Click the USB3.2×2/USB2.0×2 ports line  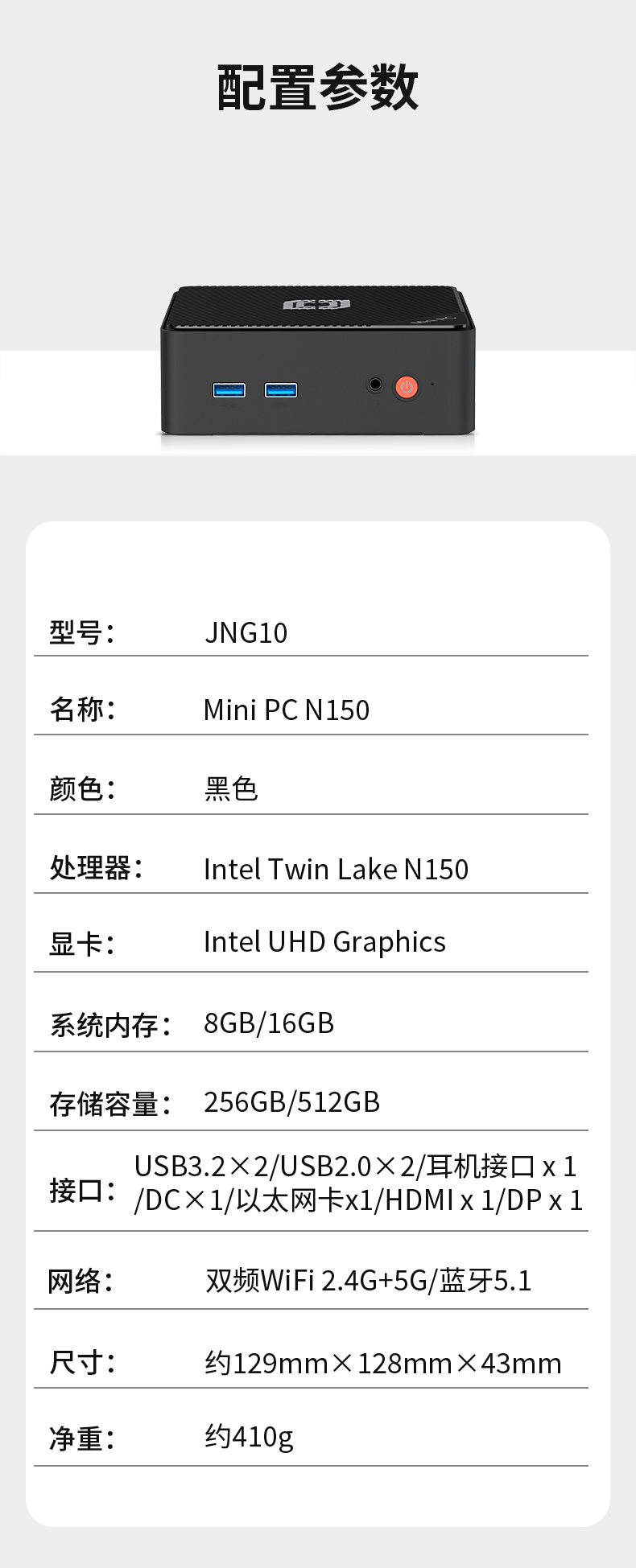point(355,1167)
